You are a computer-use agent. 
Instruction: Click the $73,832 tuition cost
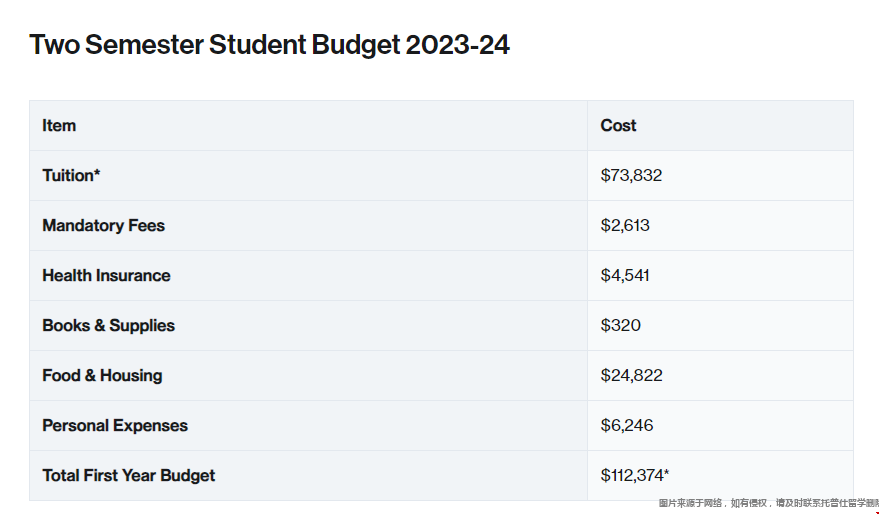(631, 175)
